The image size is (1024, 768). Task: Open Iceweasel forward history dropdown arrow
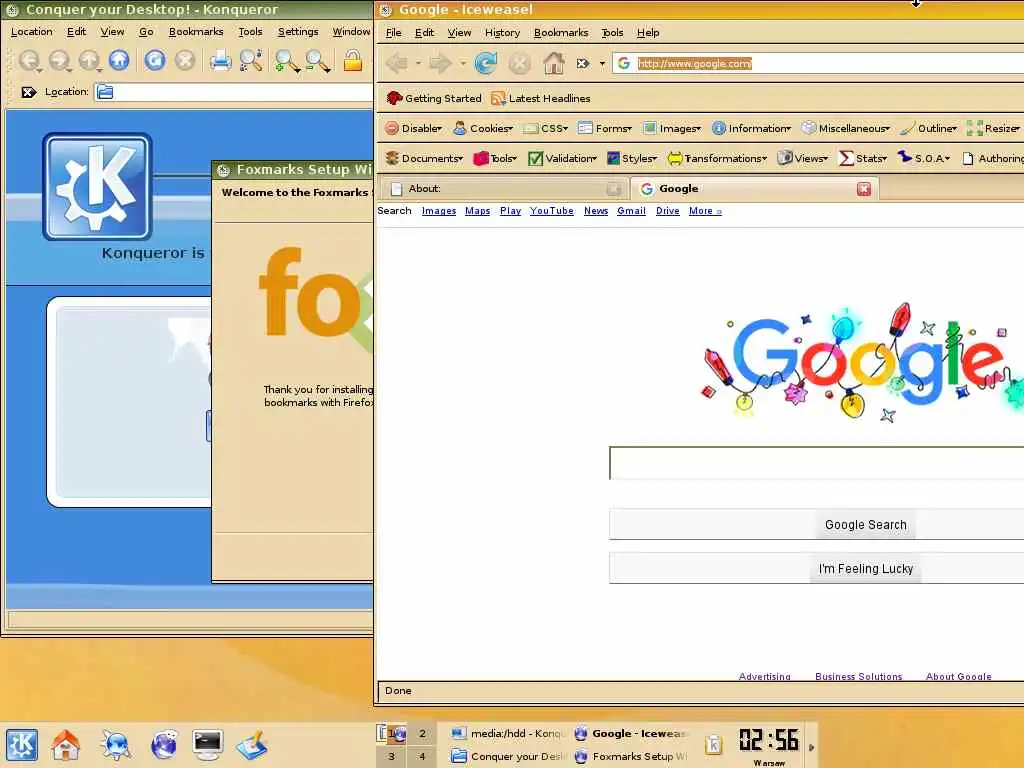(462, 63)
